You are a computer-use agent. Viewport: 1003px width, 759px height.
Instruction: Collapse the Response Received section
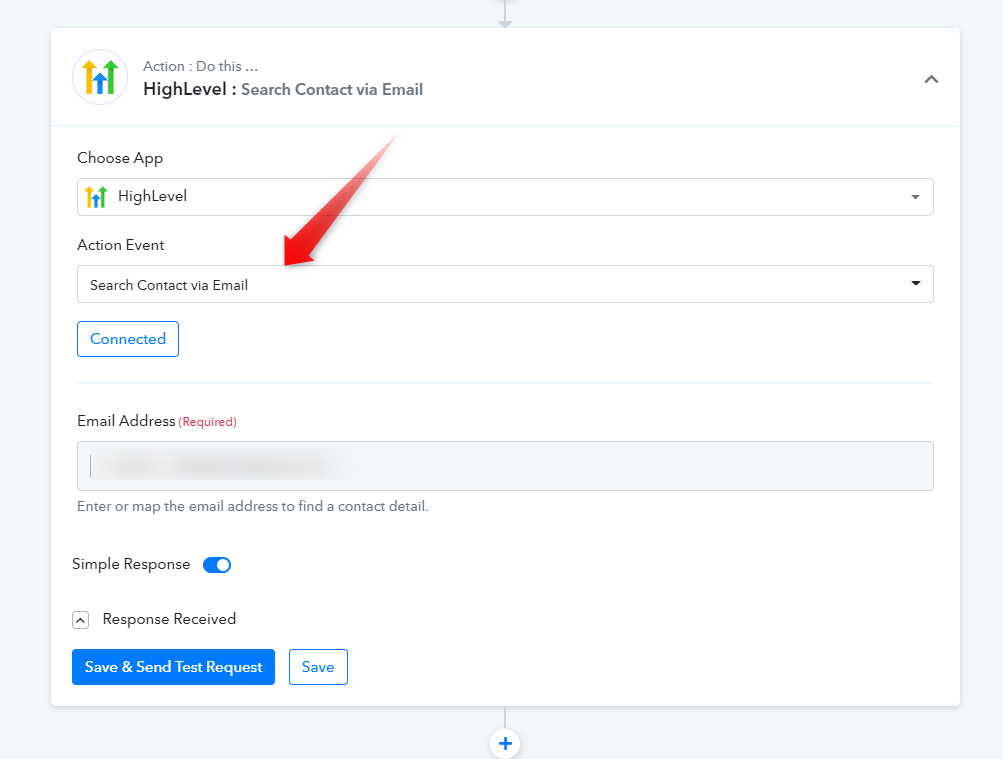coord(81,620)
